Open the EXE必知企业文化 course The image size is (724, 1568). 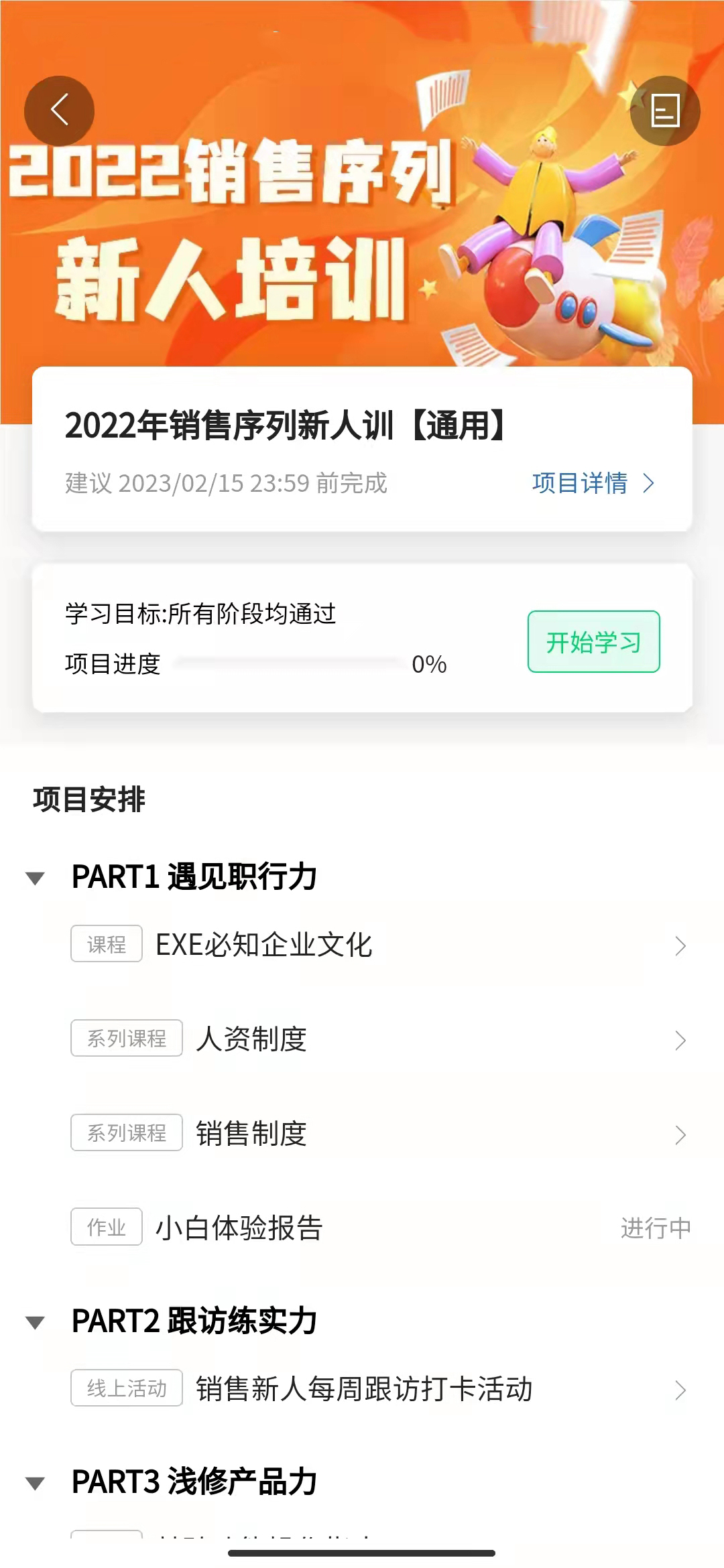(263, 945)
